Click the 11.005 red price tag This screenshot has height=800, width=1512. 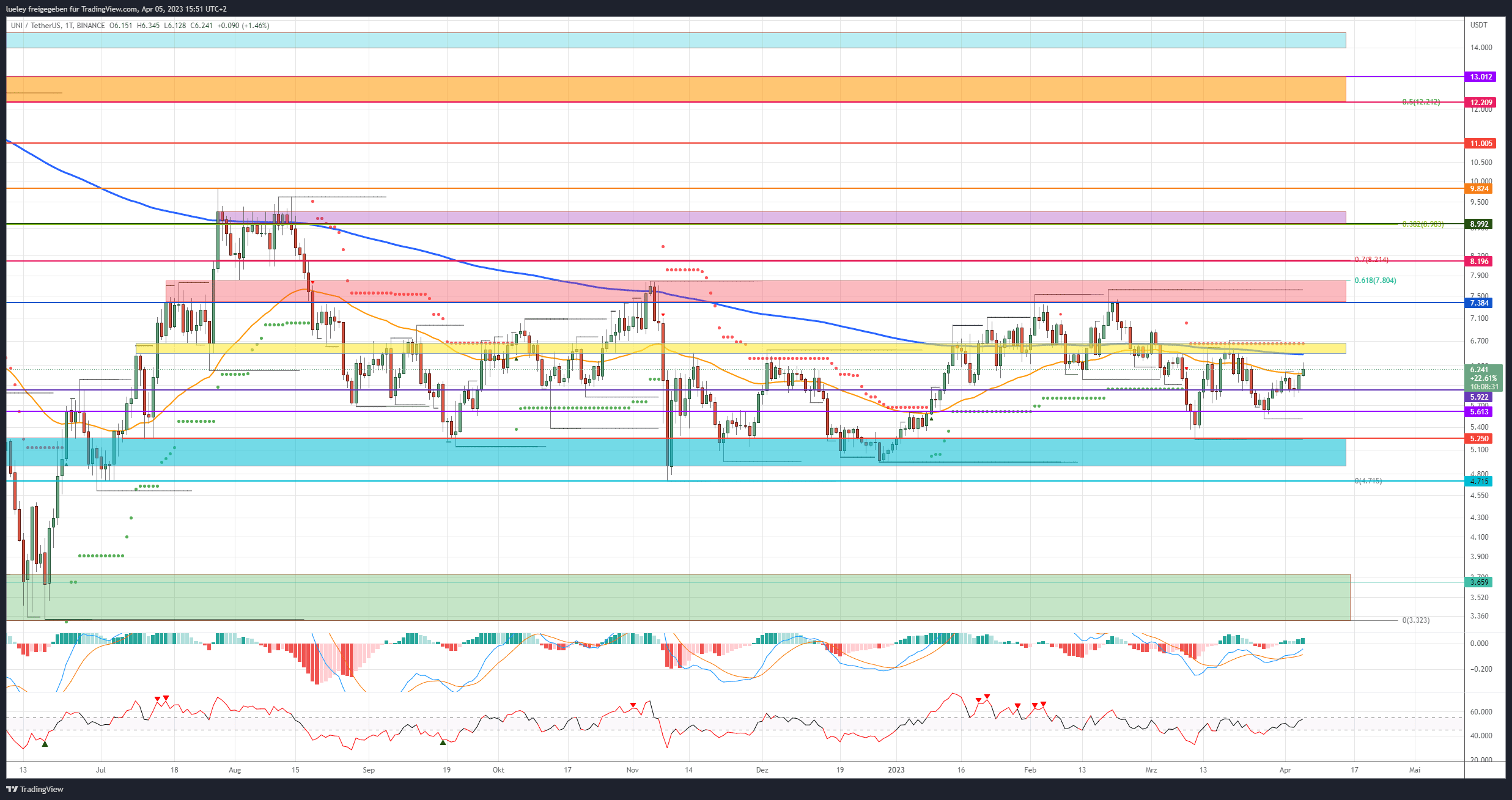pyautogui.click(x=1481, y=144)
